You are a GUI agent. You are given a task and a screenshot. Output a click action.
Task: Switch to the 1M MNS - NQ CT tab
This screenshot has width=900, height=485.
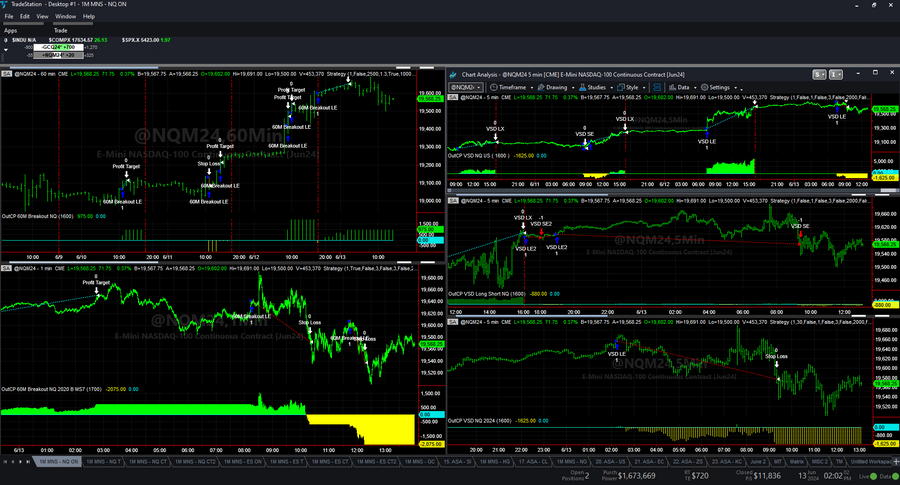[148, 461]
